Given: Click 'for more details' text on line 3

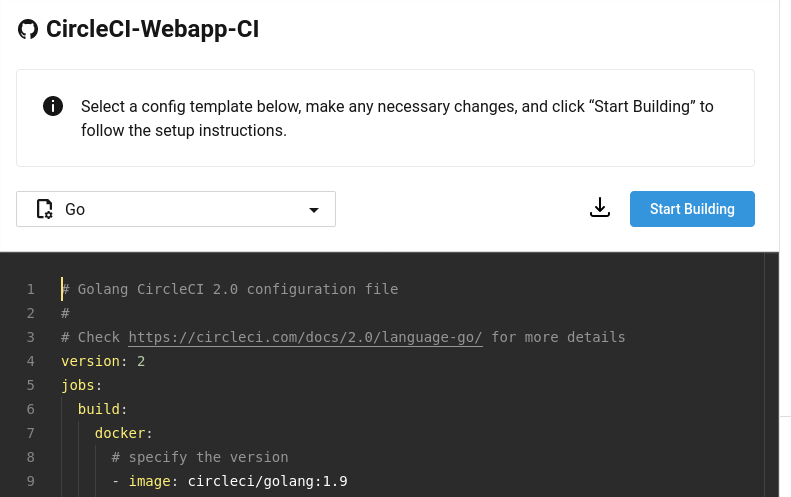Looking at the screenshot, I should (x=558, y=337).
